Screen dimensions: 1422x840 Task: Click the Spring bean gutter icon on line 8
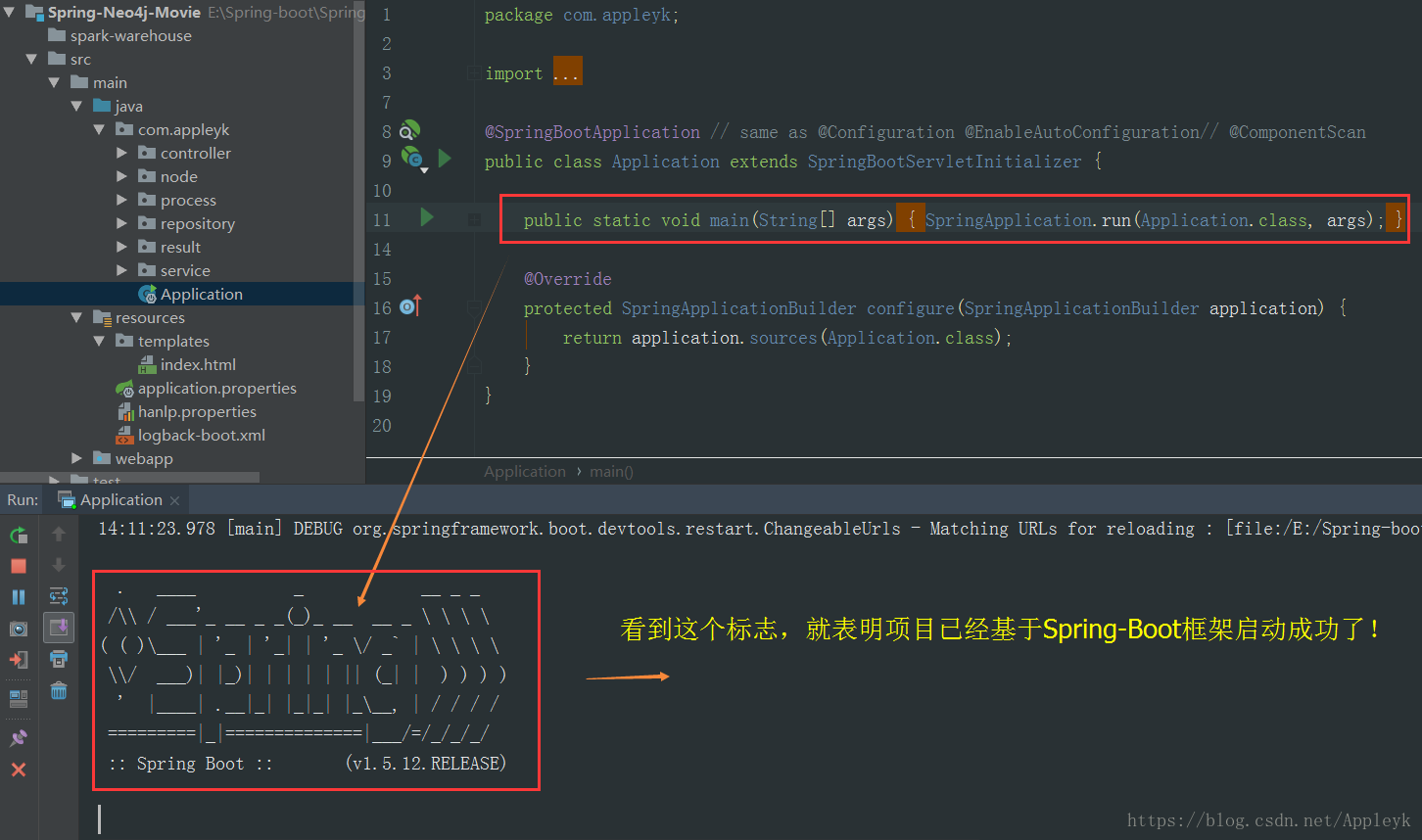pos(409,130)
